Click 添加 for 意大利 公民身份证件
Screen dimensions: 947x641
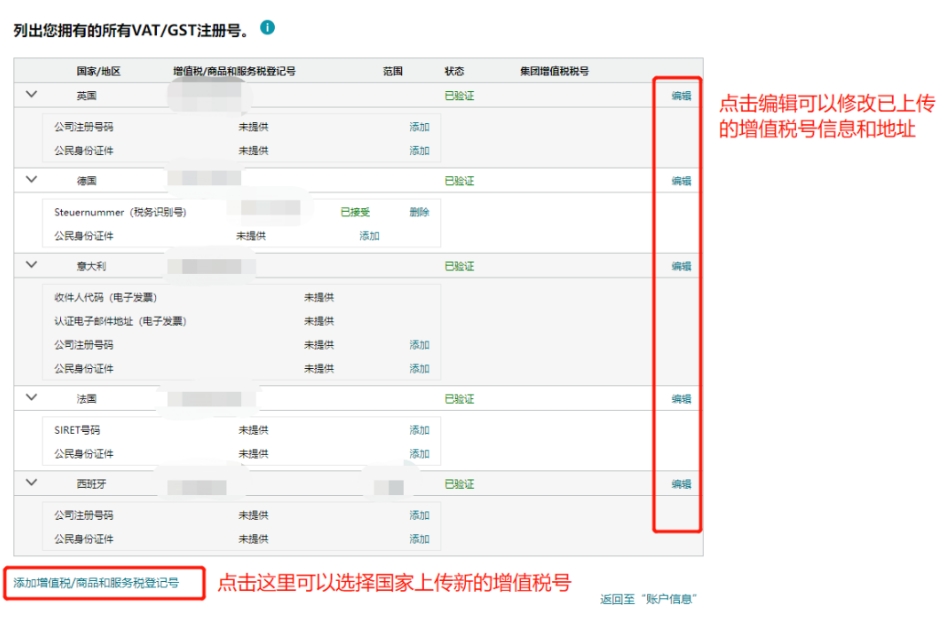click(x=419, y=369)
